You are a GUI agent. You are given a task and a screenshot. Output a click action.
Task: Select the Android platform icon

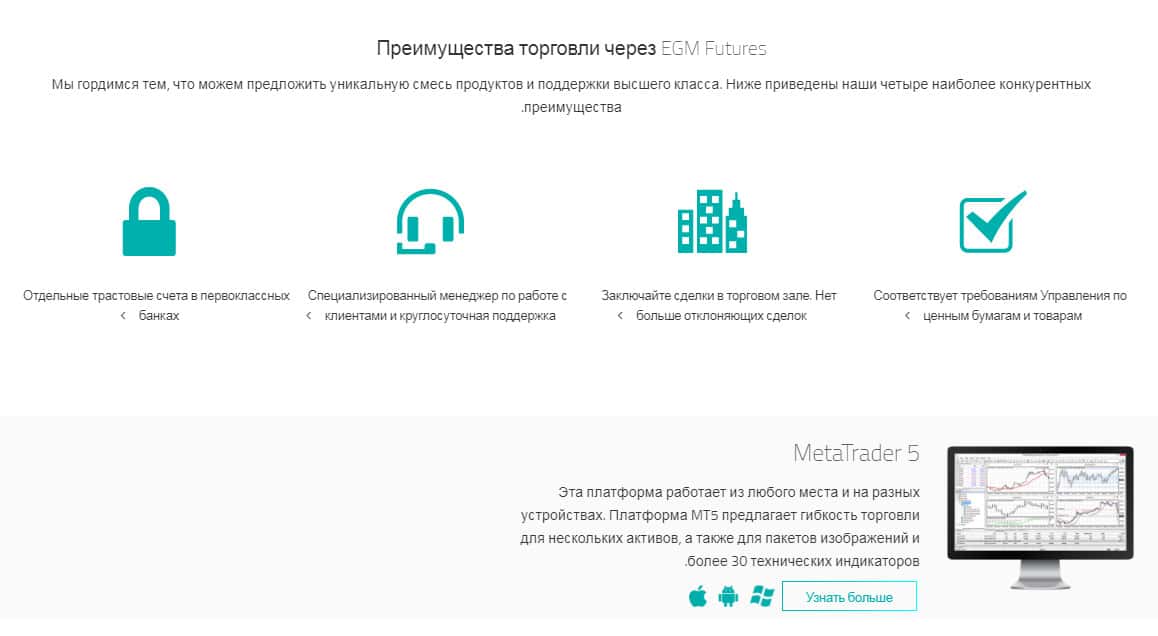pyautogui.click(x=728, y=596)
